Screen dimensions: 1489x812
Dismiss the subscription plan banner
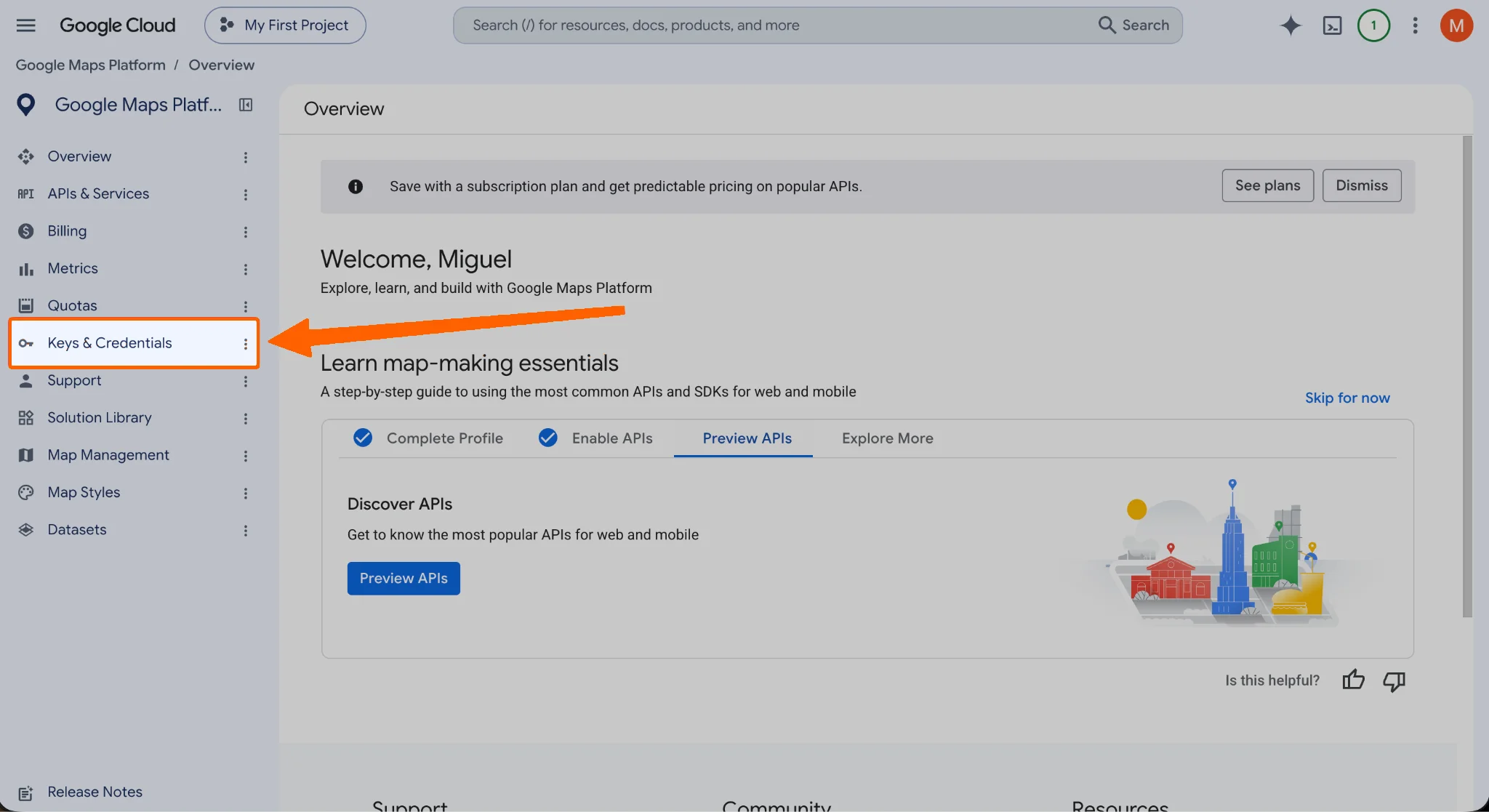(1362, 185)
